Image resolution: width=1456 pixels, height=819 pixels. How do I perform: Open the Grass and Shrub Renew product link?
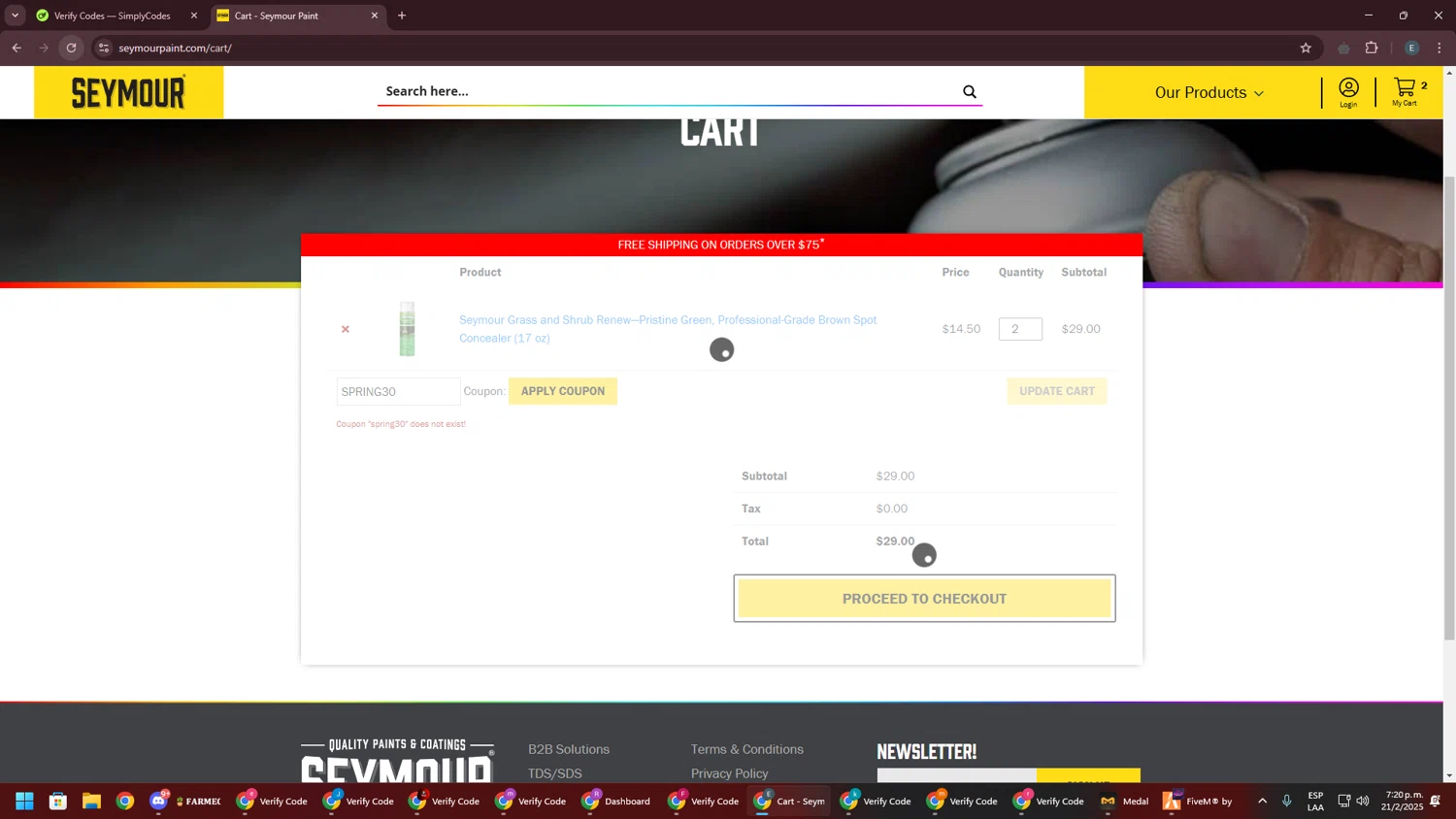point(668,329)
